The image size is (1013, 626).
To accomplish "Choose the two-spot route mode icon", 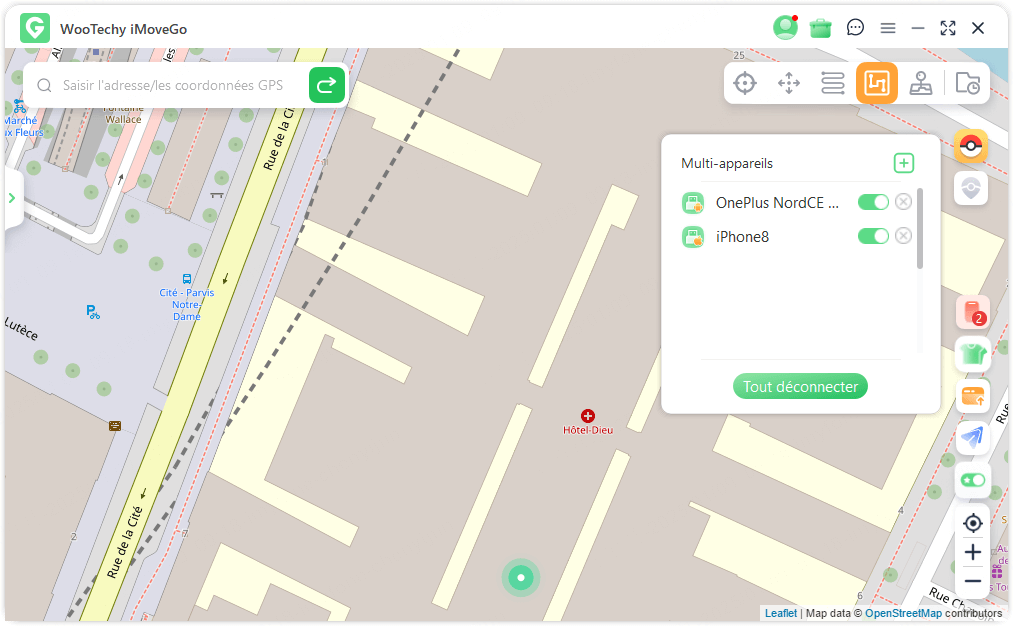I will pyautogui.click(x=833, y=83).
